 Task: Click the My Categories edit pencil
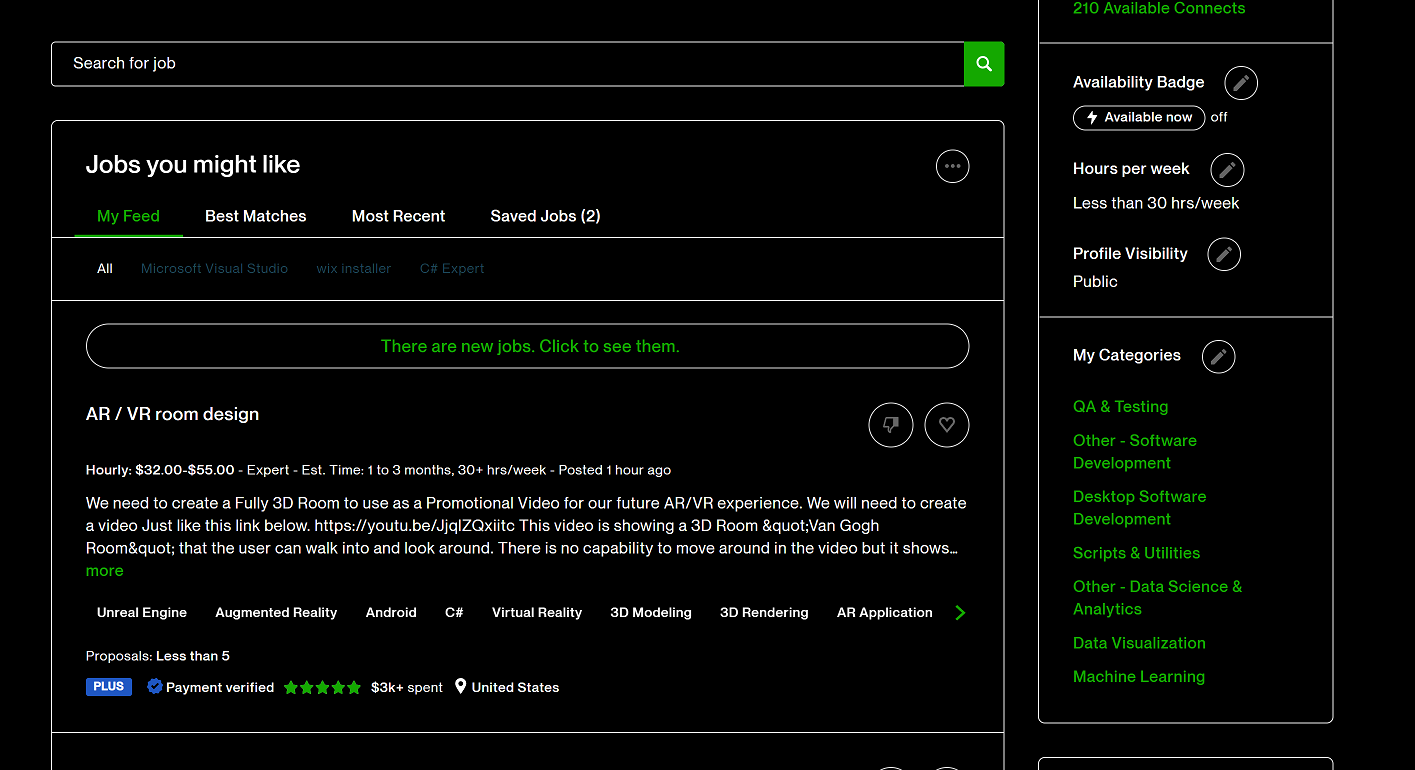coord(1218,357)
